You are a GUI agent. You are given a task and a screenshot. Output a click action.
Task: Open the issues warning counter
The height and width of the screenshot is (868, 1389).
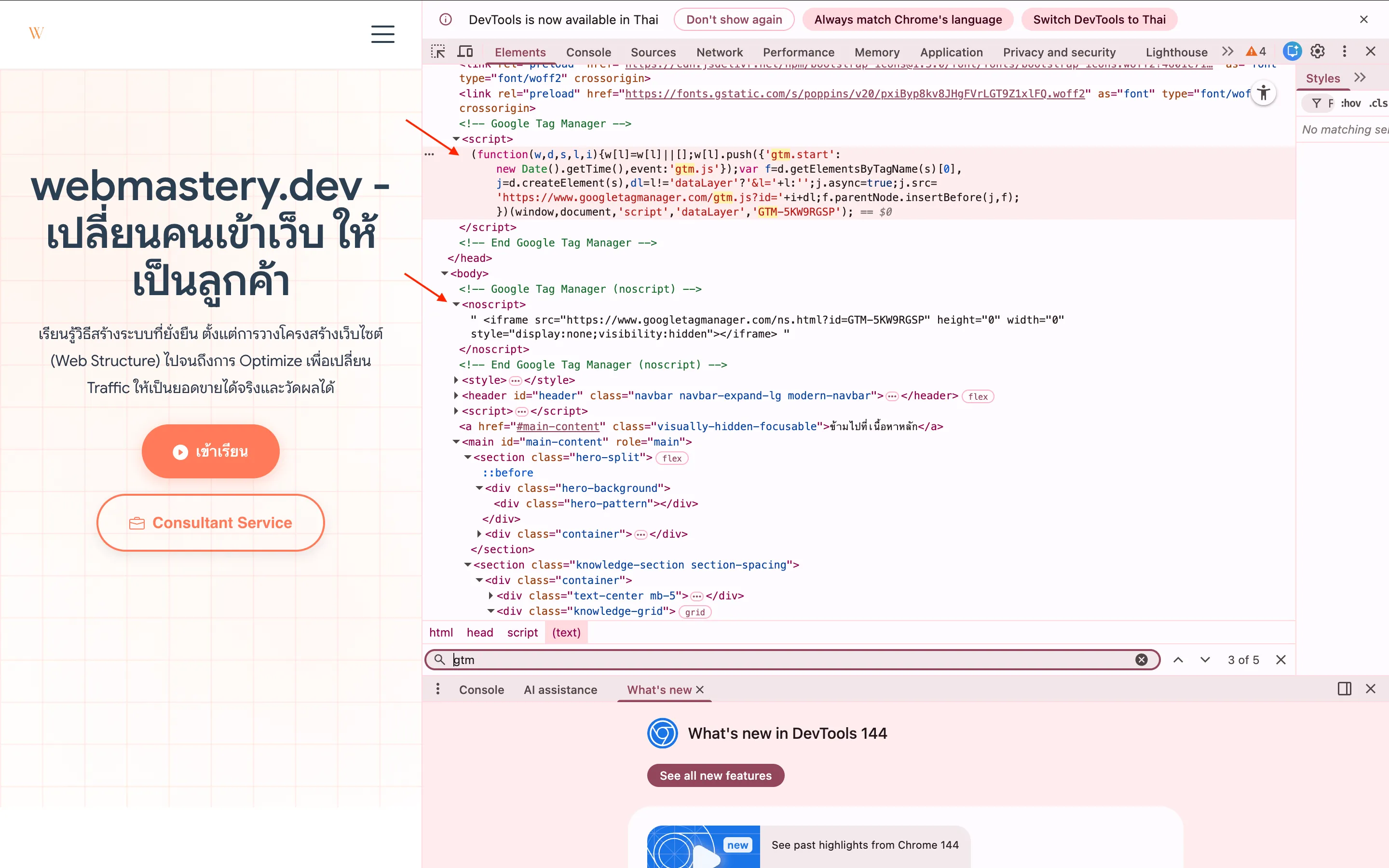click(x=1256, y=52)
